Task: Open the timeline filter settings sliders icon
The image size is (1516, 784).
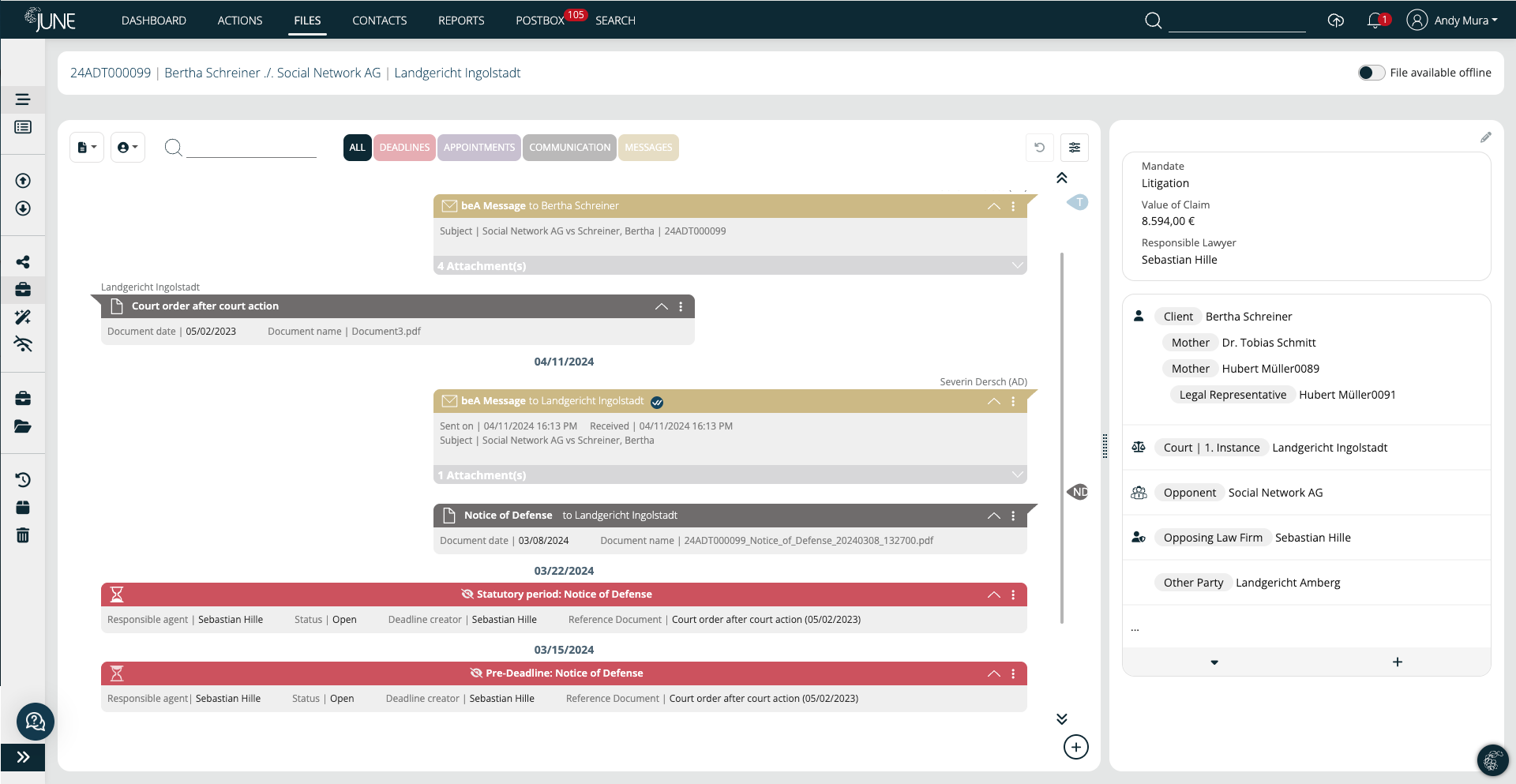Action: click(x=1075, y=147)
